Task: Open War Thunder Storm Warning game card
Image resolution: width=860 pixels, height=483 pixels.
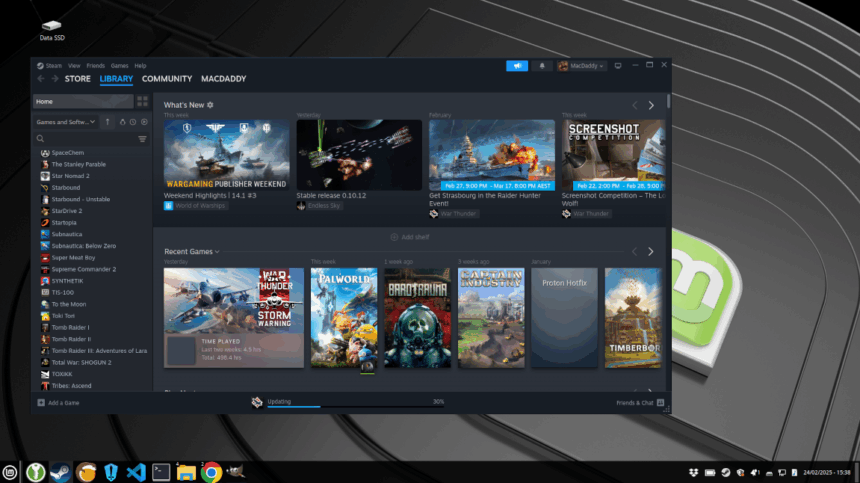Action: pyautogui.click(x=234, y=318)
